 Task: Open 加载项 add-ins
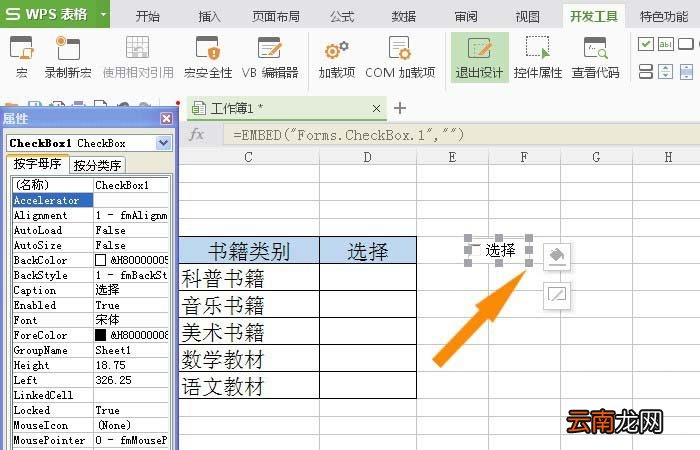[337, 58]
